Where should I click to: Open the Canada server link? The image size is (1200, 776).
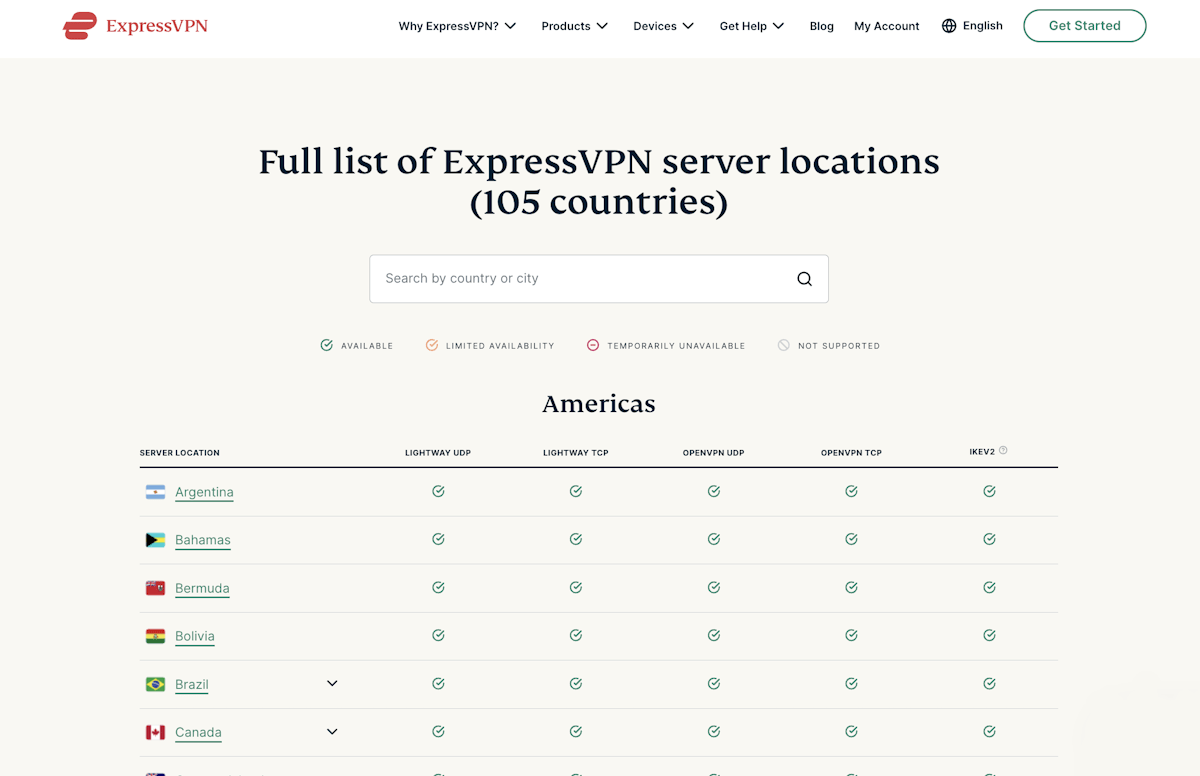click(198, 732)
